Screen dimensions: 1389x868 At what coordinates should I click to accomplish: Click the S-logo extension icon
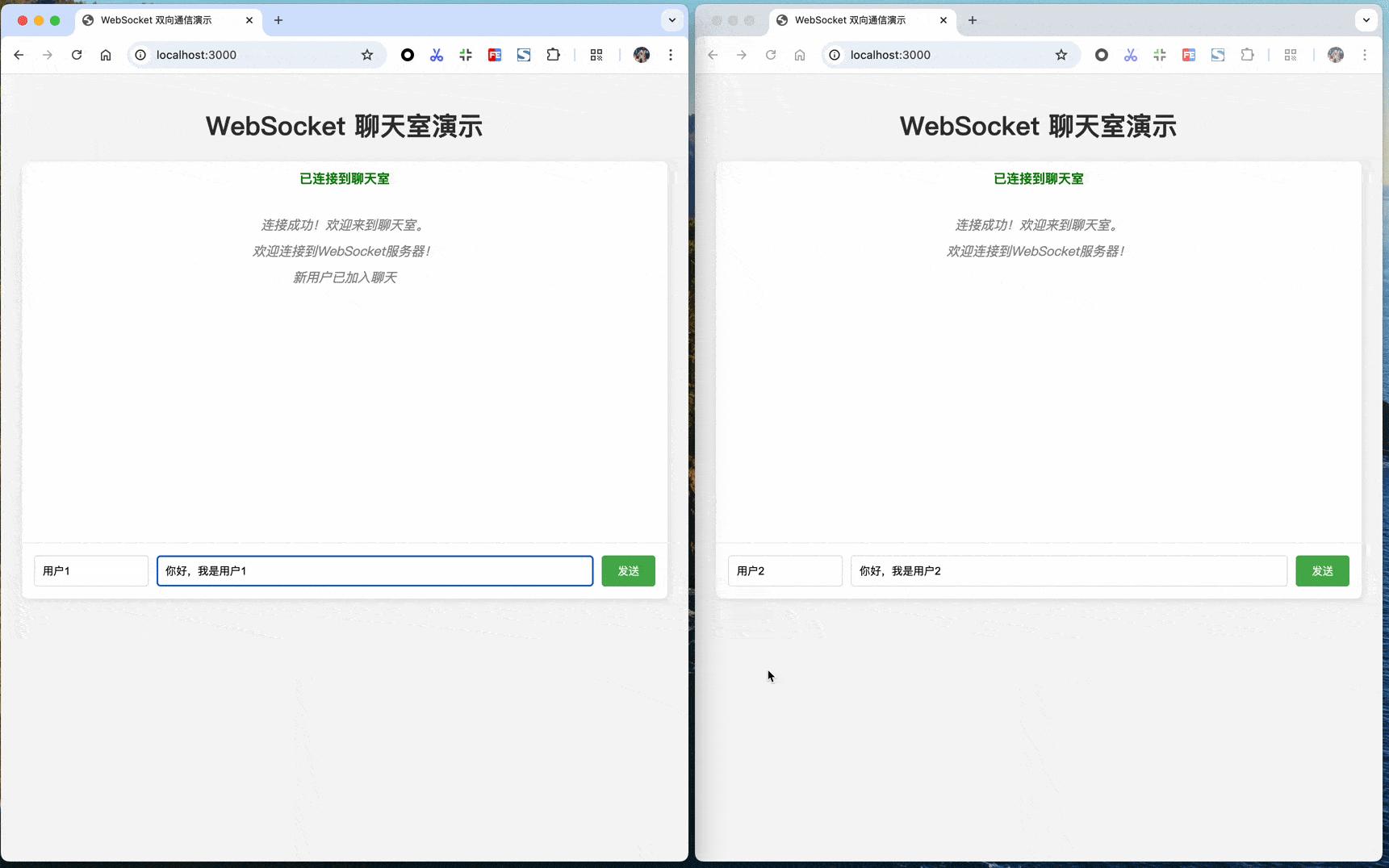coord(524,55)
